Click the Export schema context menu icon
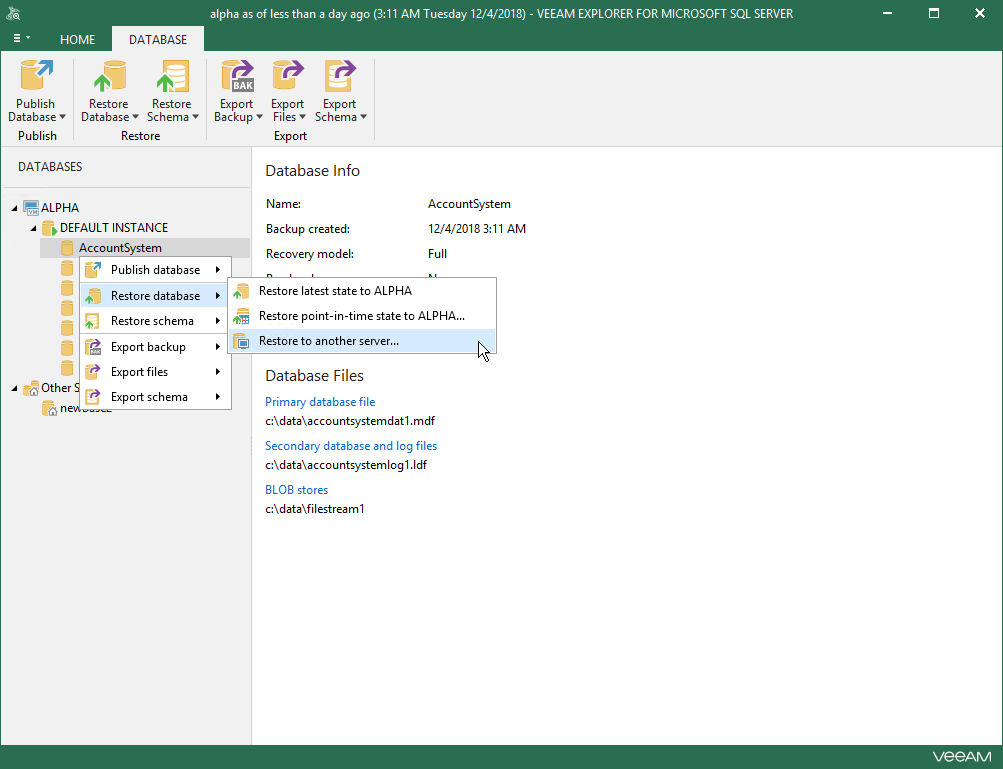Viewport: 1003px width, 769px height. tap(93, 397)
